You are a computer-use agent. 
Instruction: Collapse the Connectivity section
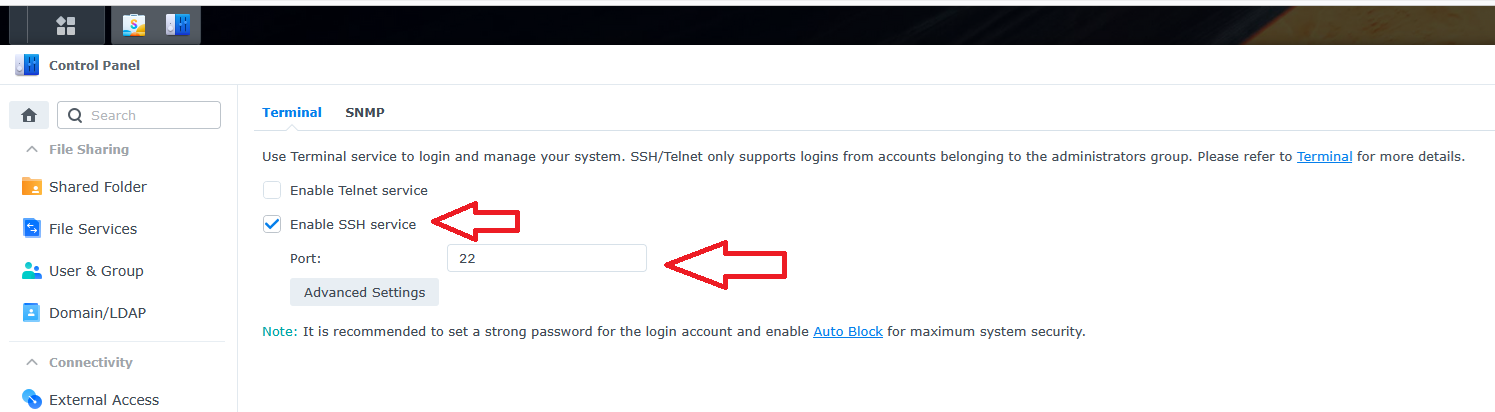click(32, 363)
